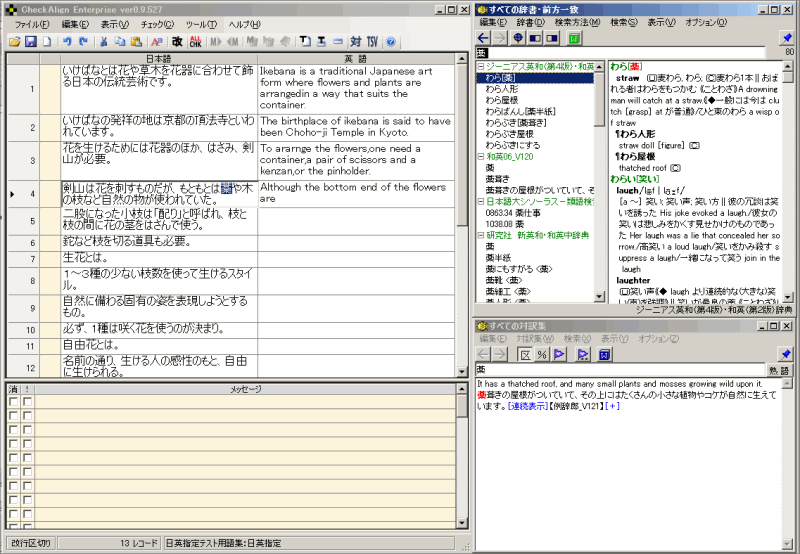Viewport: 800px width, 554px height.
Task: Click the Undo arrow icon
Action: click(67, 42)
